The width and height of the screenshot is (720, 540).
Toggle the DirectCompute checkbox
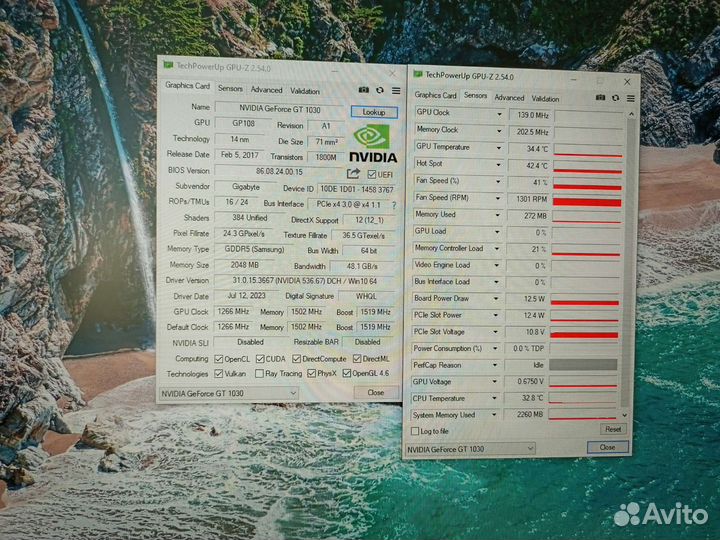point(296,359)
